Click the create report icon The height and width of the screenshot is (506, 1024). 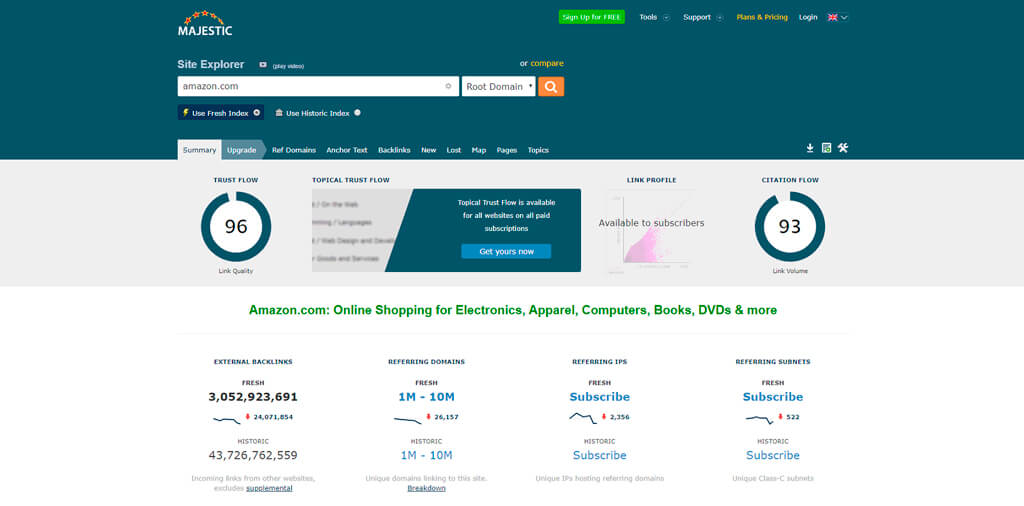(826, 148)
